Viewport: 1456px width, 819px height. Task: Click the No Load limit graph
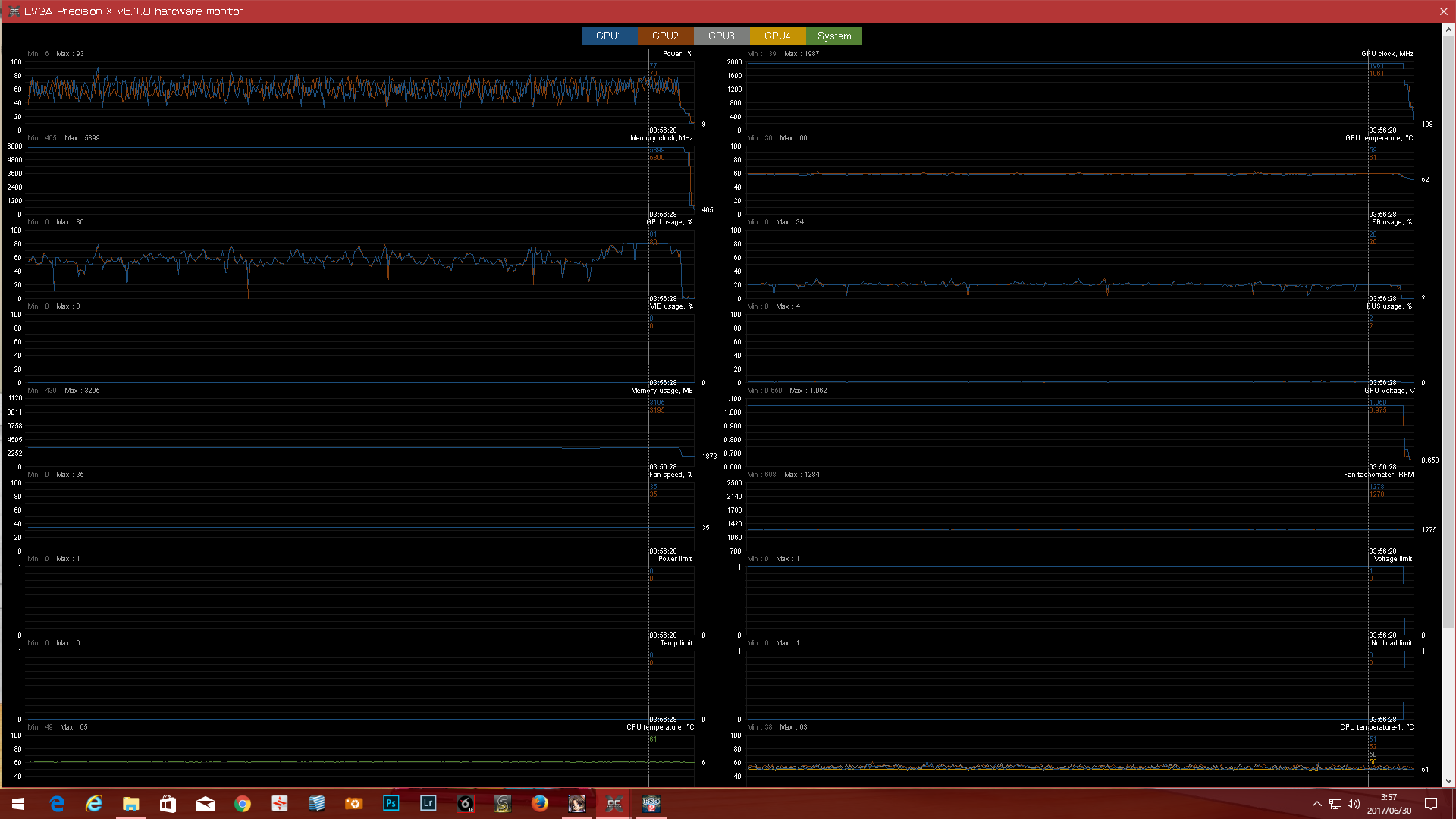coord(1080,685)
